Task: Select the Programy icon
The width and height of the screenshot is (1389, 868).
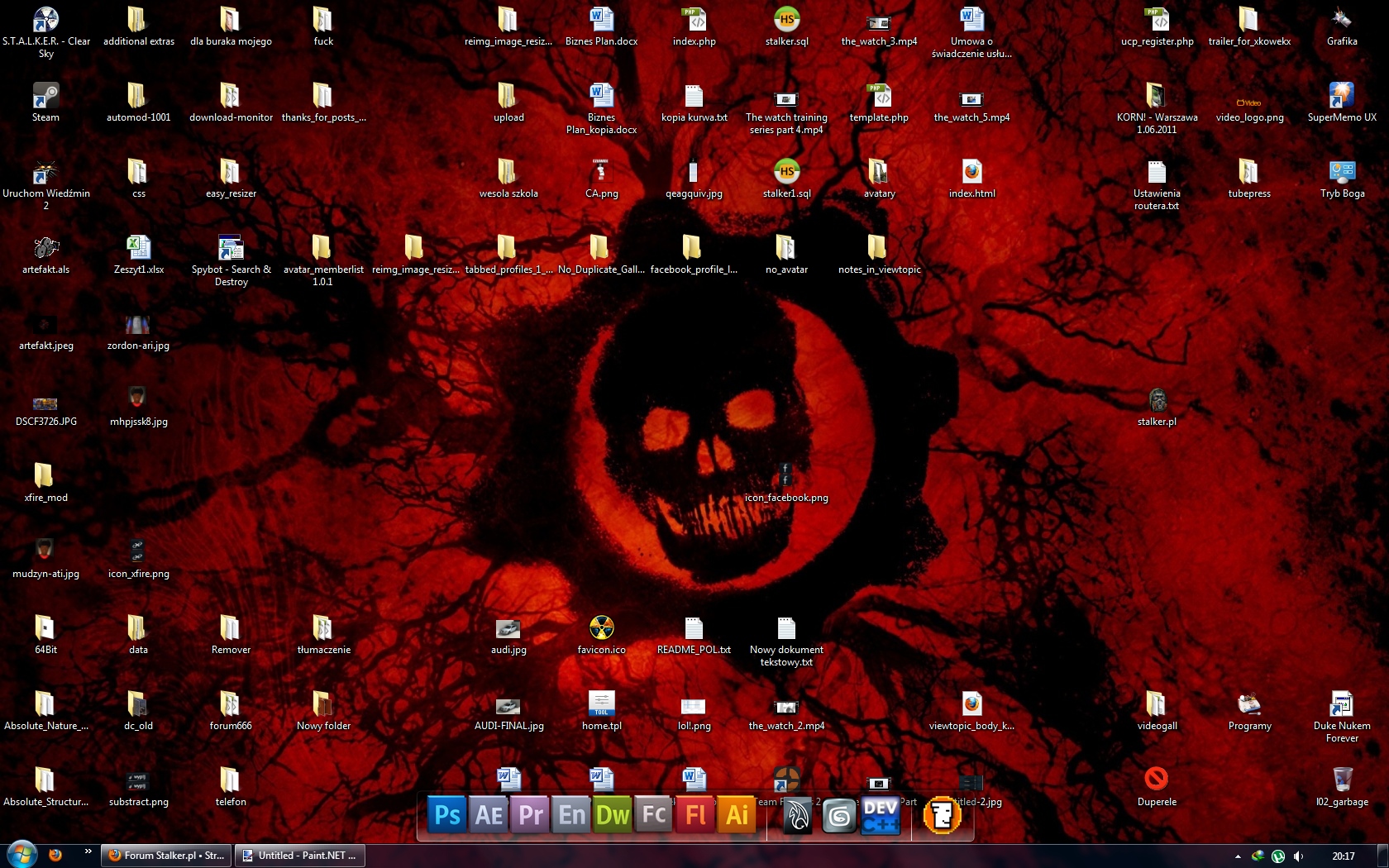Action: click(1249, 710)
